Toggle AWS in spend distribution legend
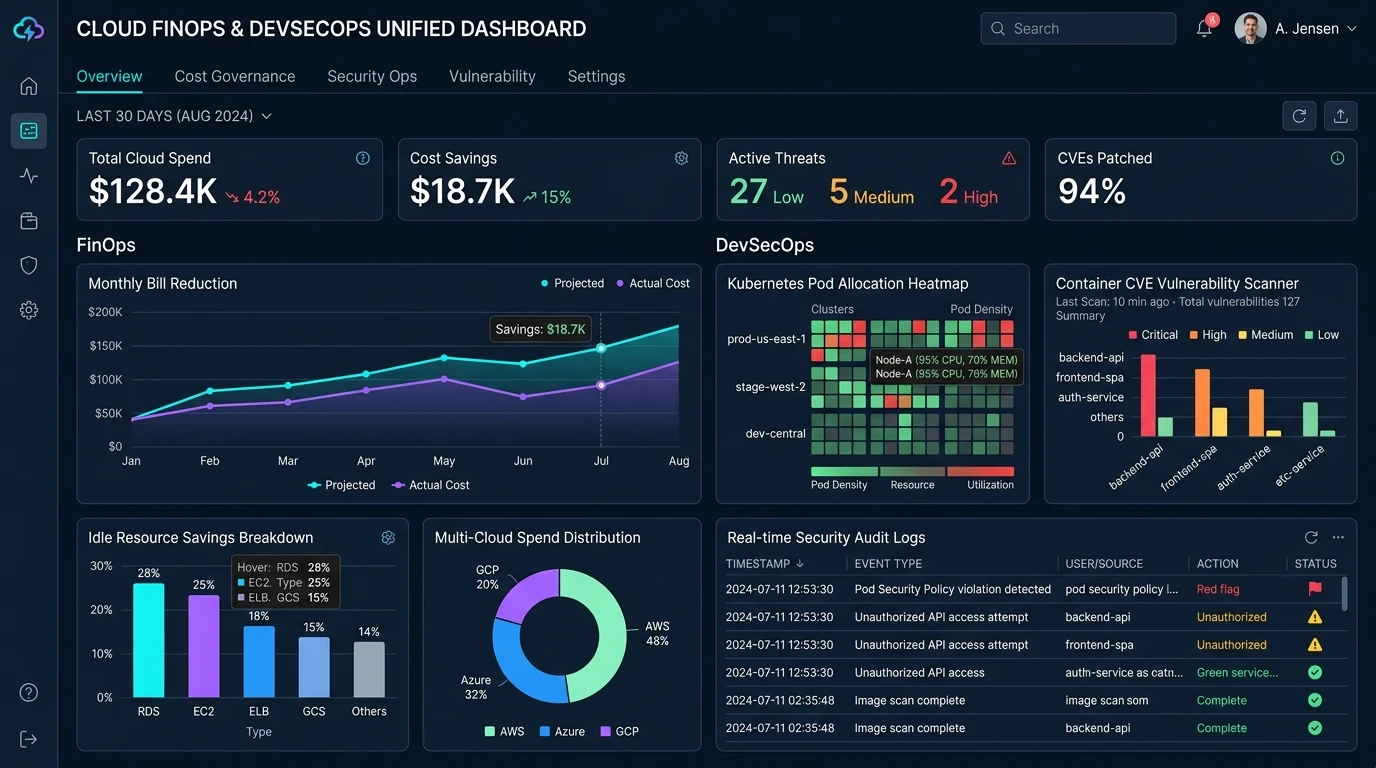 504,731
